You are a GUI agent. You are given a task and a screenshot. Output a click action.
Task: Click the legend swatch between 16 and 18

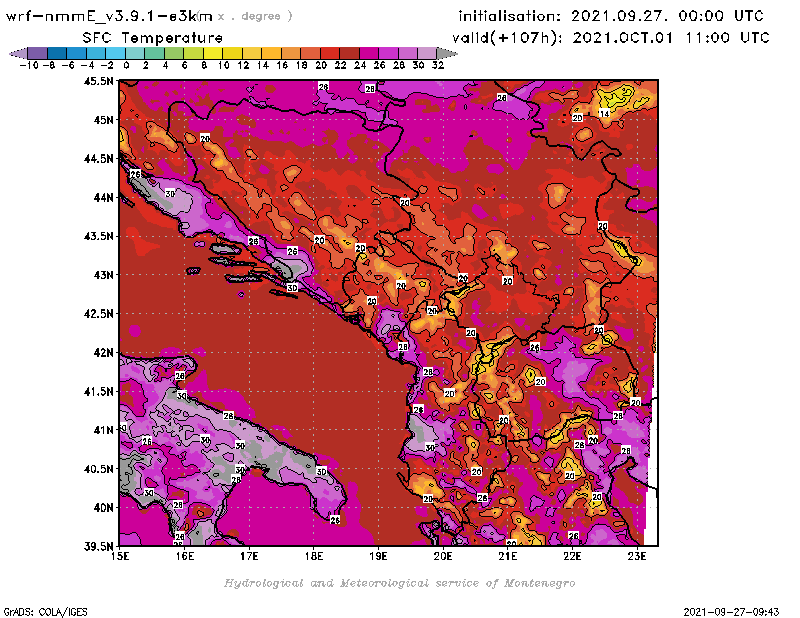click(290, 53)
